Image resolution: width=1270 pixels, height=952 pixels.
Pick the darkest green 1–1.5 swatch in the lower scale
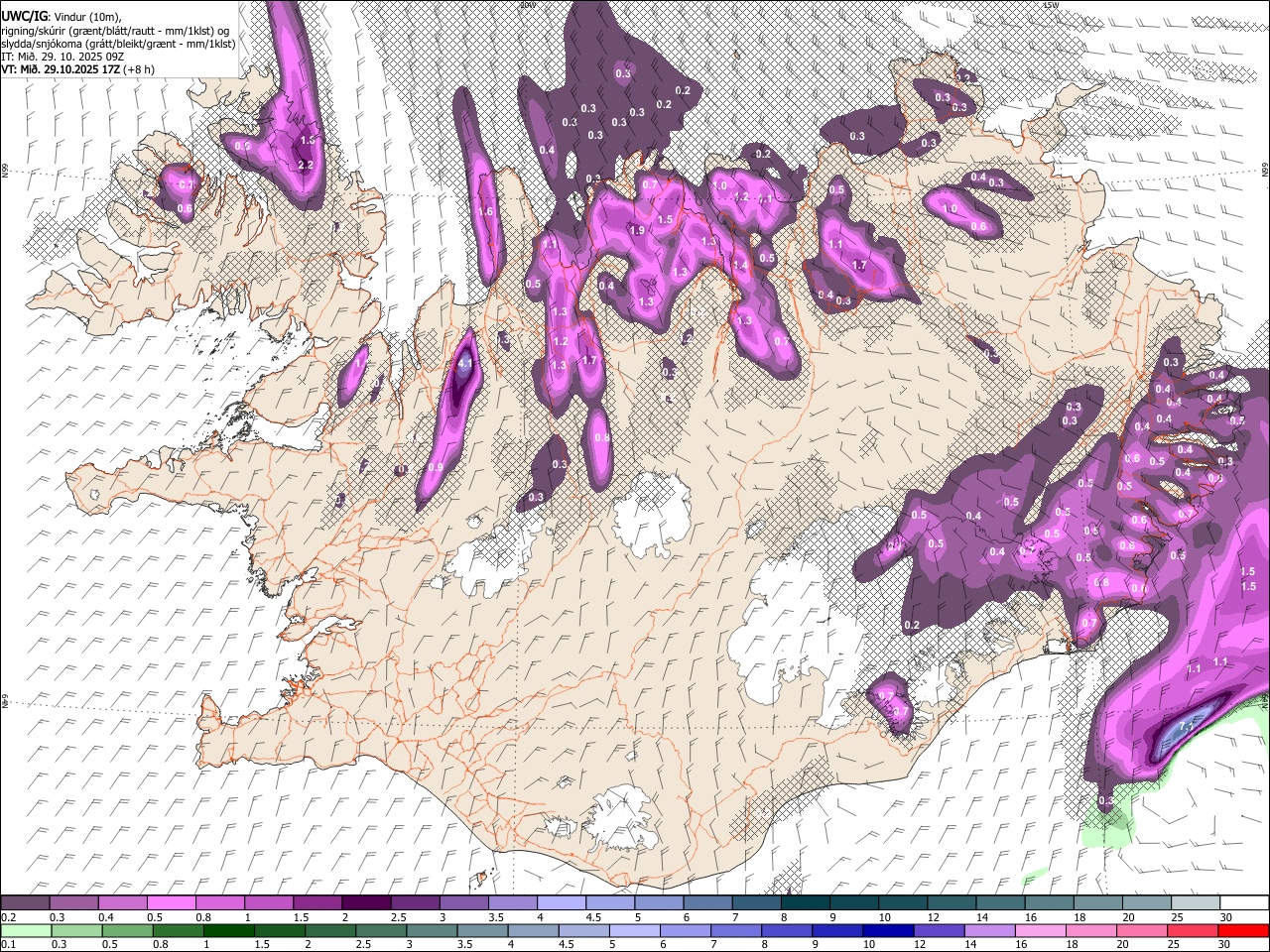point(229,930)
